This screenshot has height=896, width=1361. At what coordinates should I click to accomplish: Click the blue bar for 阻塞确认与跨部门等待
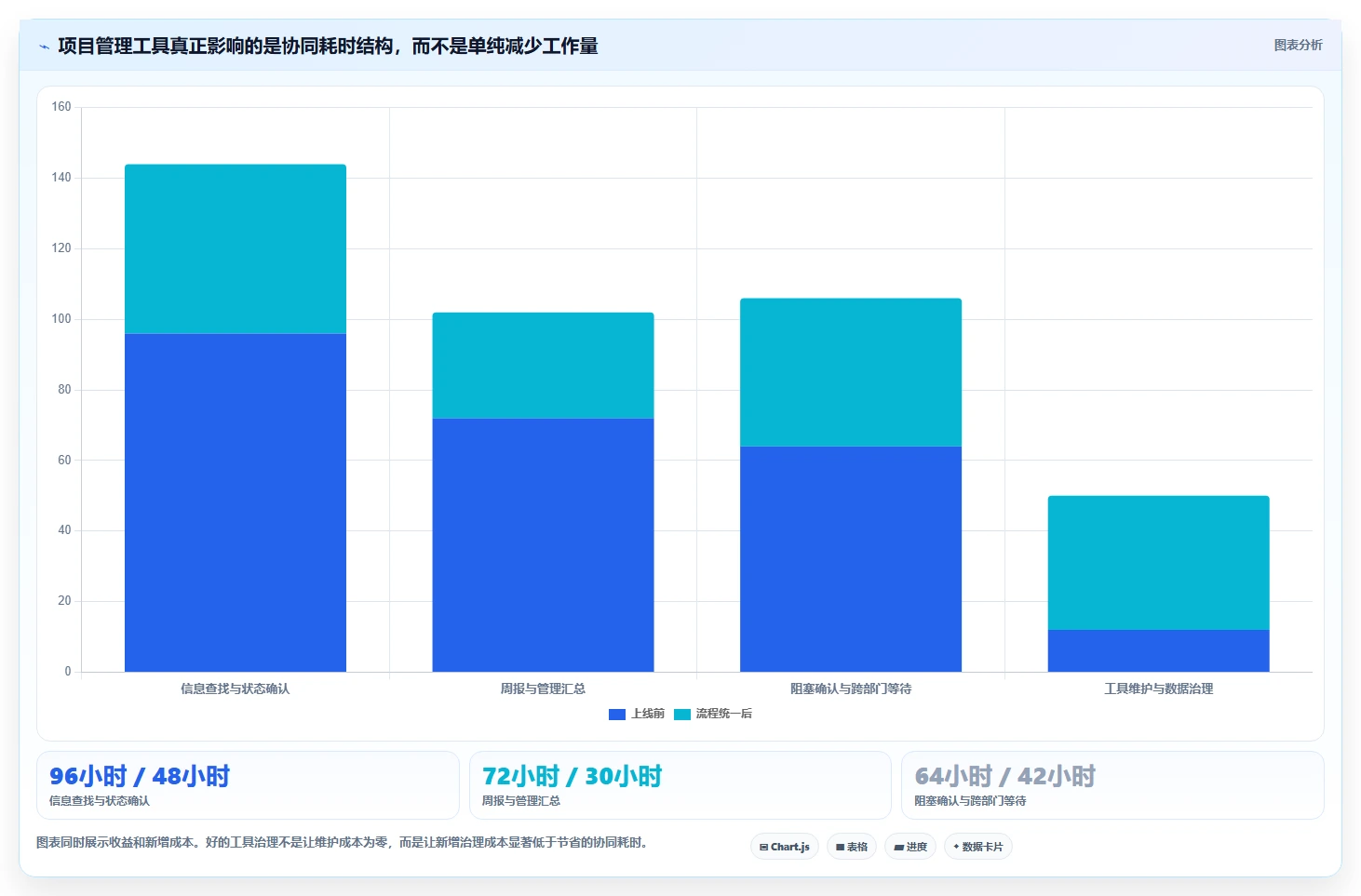(851, 558)
